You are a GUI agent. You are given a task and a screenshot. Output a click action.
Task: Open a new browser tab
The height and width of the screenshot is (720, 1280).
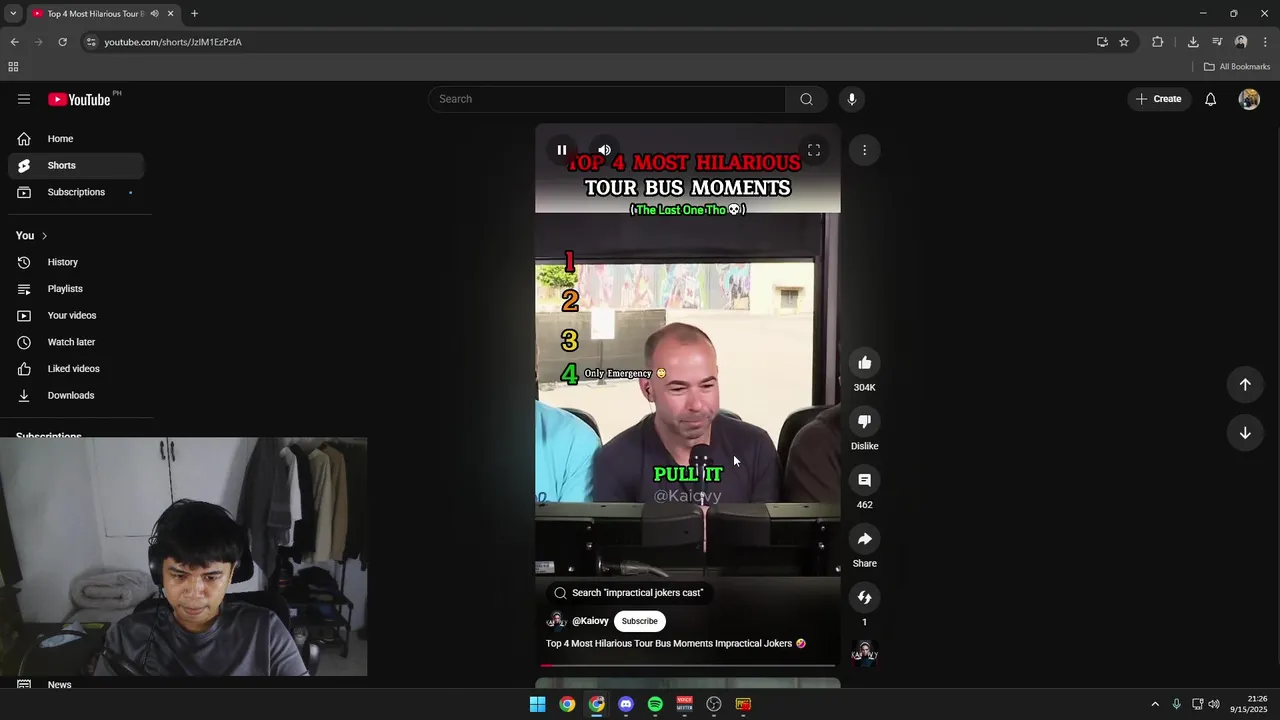pos(194,14)
